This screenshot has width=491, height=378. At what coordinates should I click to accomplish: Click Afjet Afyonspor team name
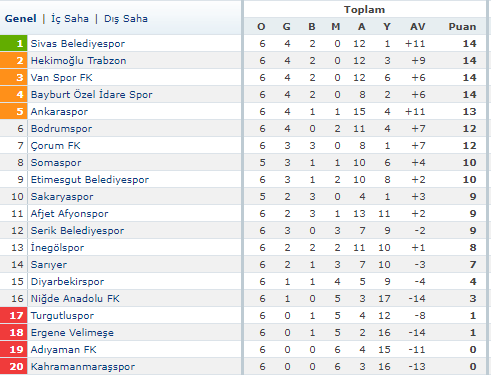pos(69,214)
